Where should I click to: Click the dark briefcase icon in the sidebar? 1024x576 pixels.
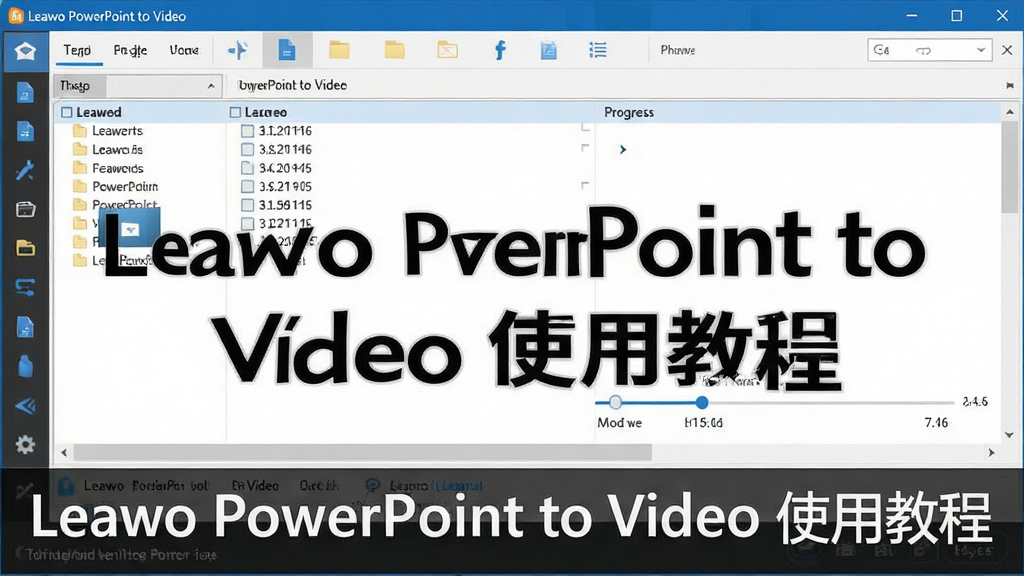tap(25, 210)
